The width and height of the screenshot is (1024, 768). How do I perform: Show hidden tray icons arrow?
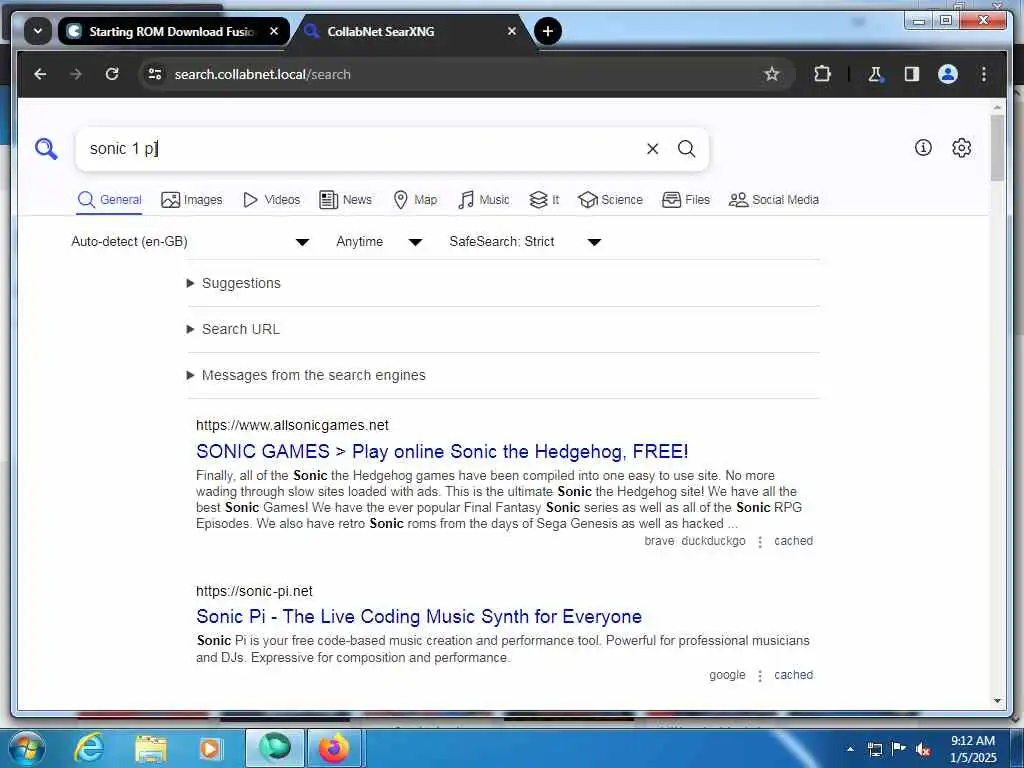click(x=850, y=749)
